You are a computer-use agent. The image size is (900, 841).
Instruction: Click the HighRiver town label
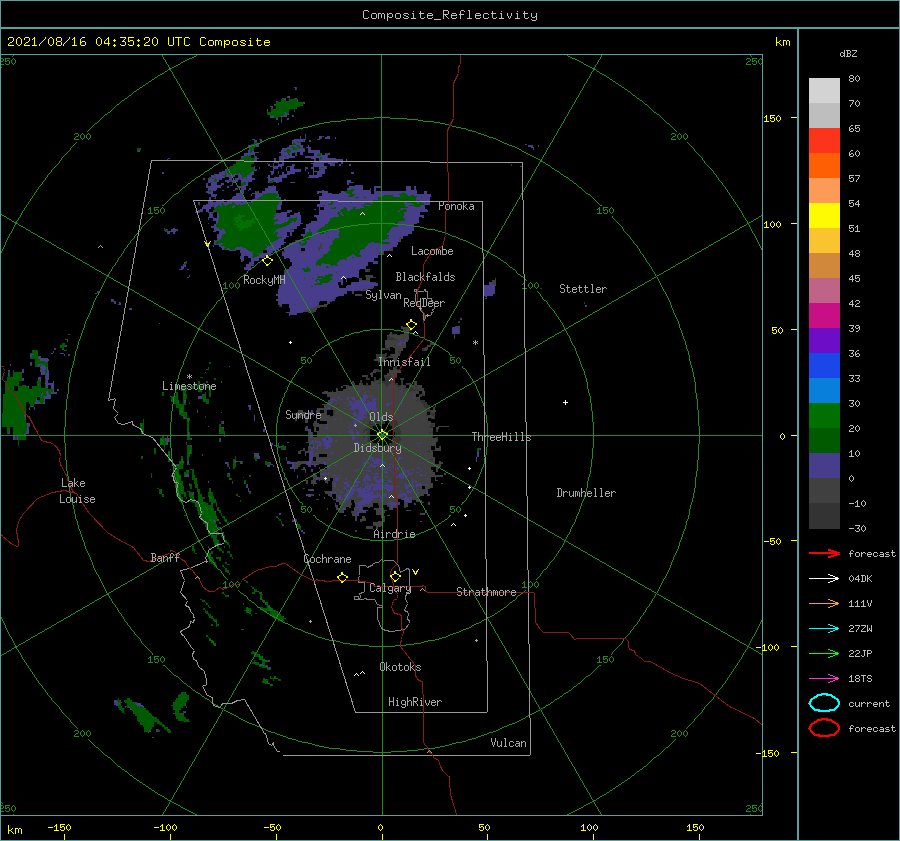pos(415,702)
